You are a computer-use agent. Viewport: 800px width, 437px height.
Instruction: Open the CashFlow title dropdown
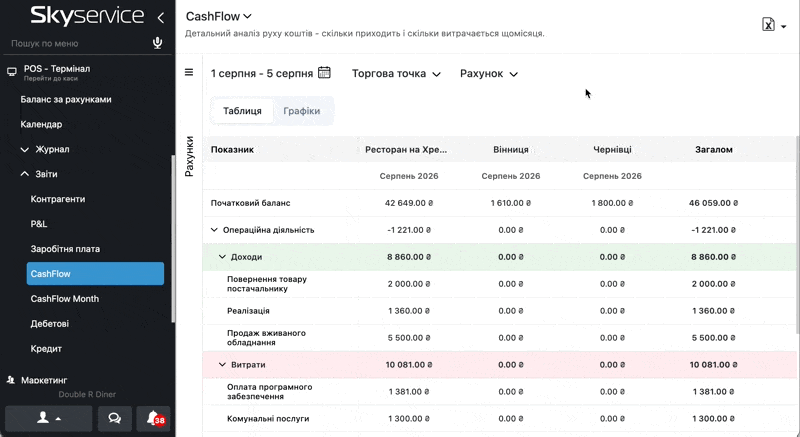(218, 16)
